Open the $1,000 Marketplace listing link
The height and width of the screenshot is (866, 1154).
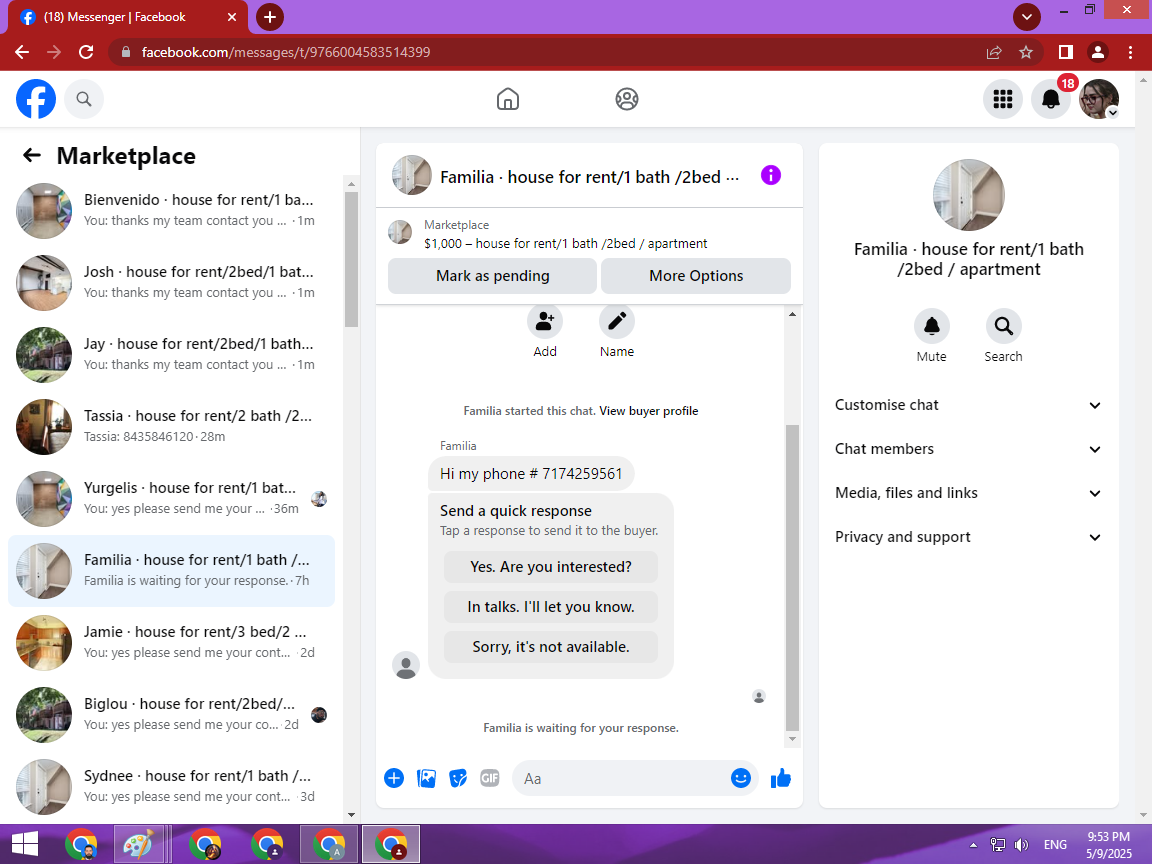tap(565, 244)
